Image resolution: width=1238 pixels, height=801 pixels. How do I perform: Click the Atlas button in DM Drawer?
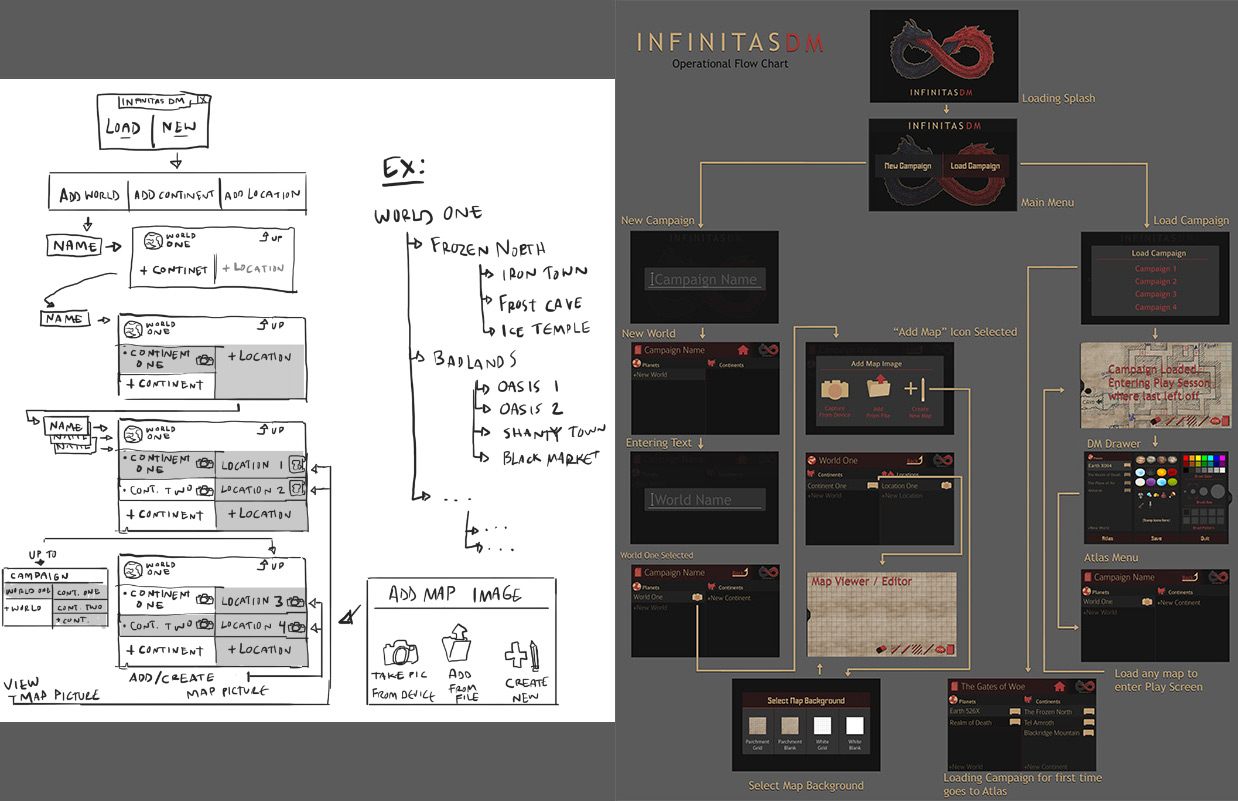(1107, 537)
